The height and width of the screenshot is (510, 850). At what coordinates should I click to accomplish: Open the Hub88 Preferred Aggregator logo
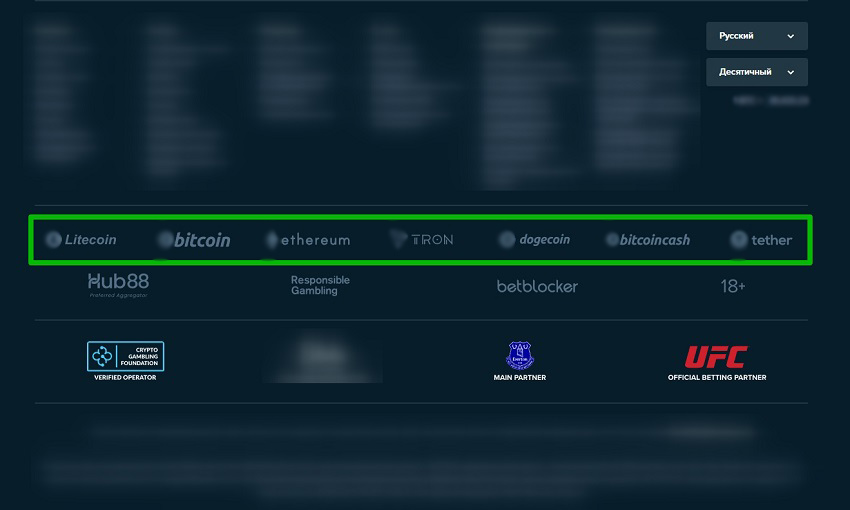coord(118,285)
